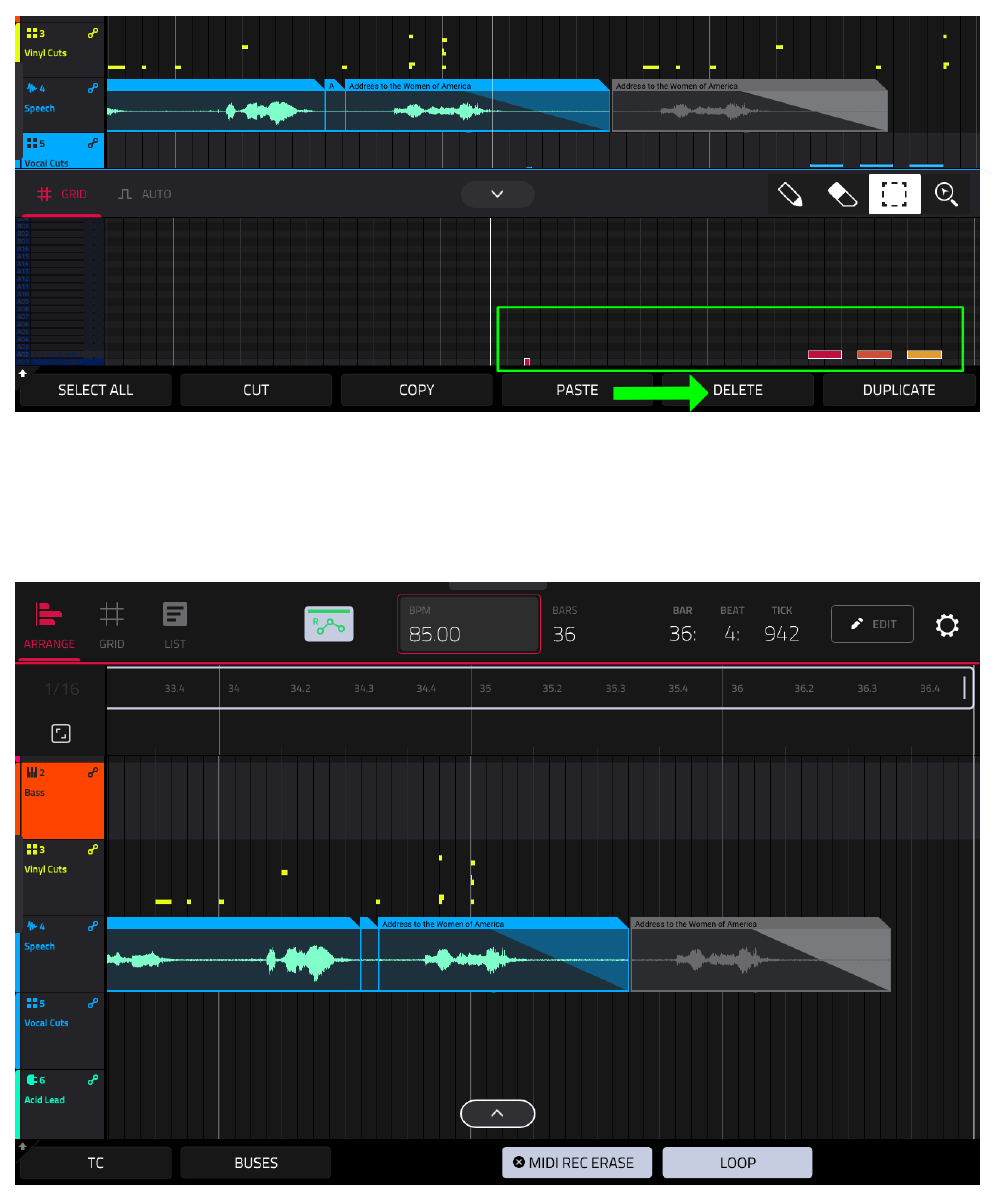Toggle the TC timing correct button

click(95, 1163)
